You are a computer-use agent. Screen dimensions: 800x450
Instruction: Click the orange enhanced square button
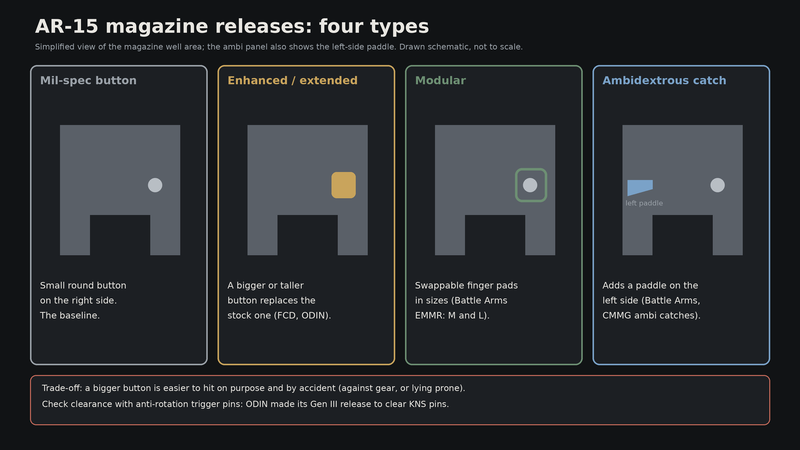pyautogui.click(x=343, y=185)
